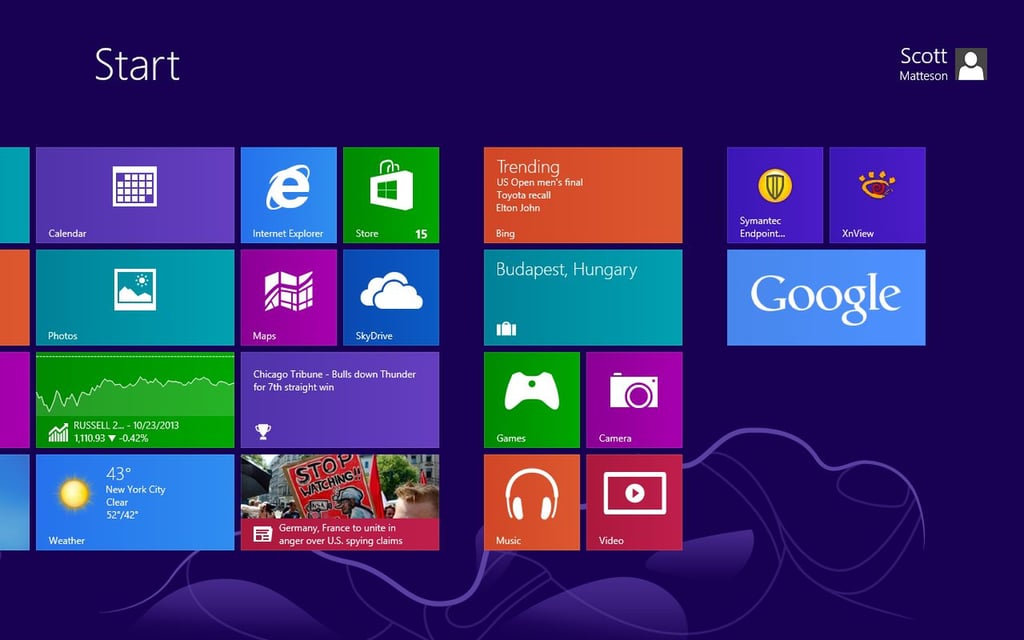
Task: Open the Budapest, Hungary travel tile
Action: point(583,298)
